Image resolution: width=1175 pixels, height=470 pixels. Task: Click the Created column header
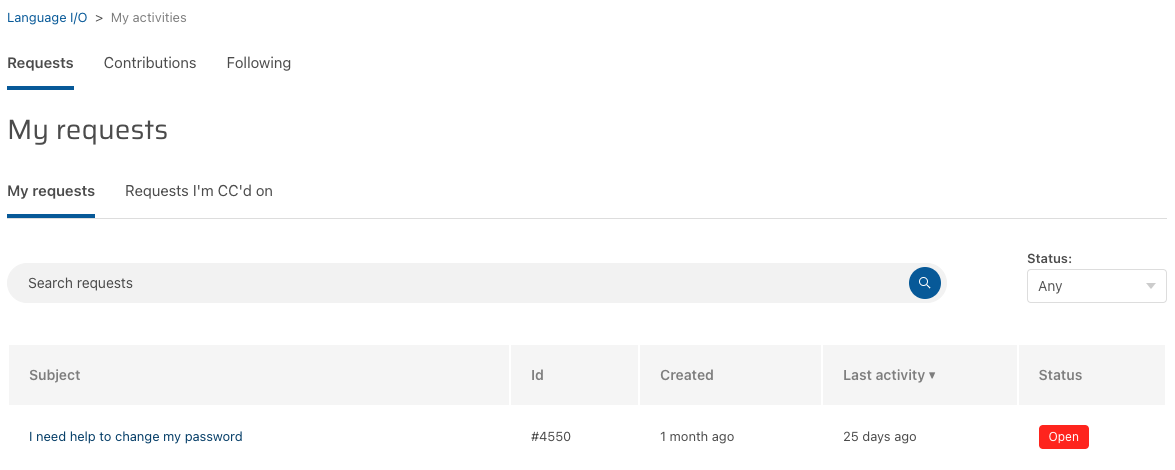[x=687, y=375]
